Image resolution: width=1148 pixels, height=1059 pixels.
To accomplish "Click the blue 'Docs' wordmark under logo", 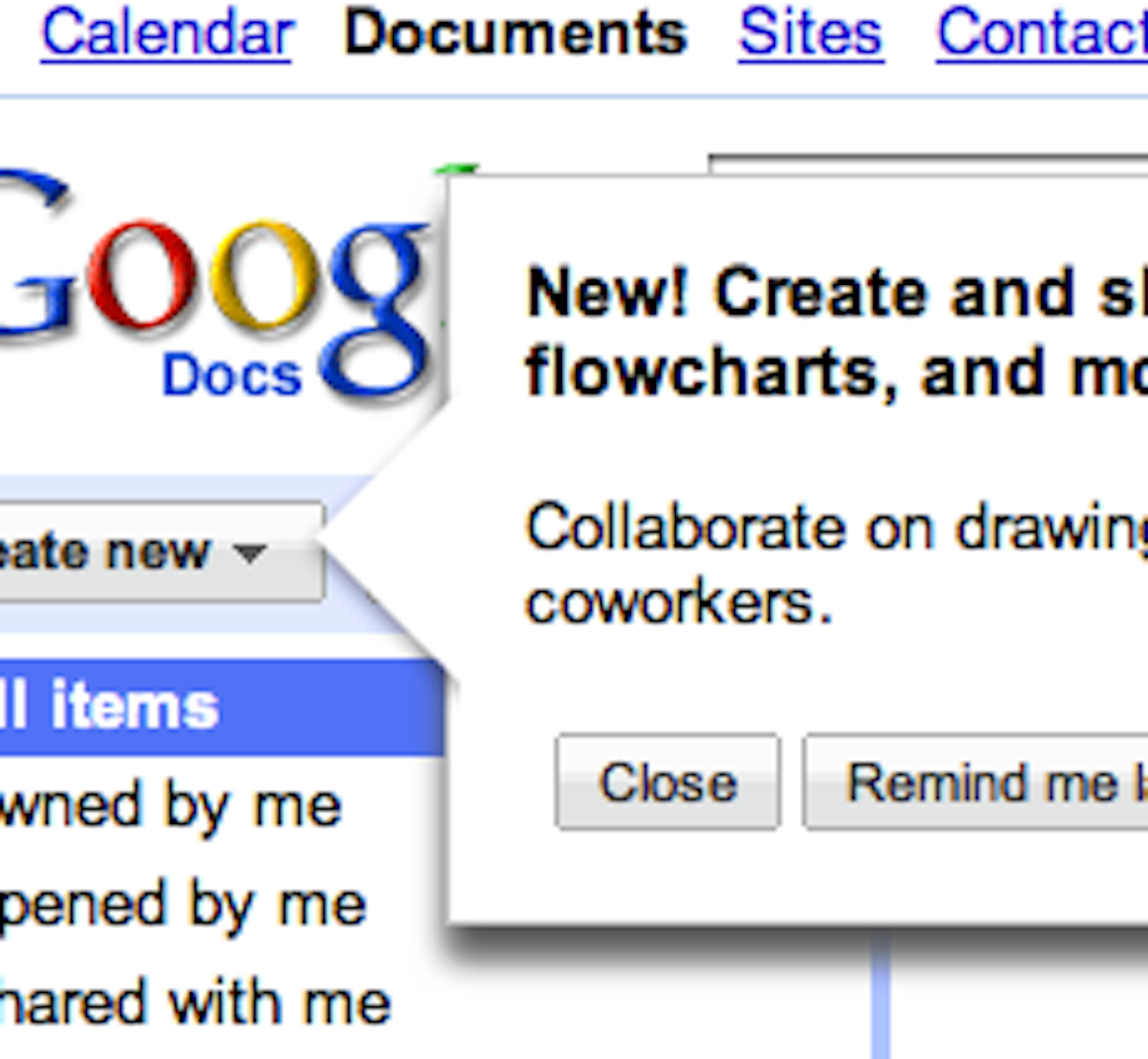I will (x=232, y=376).
